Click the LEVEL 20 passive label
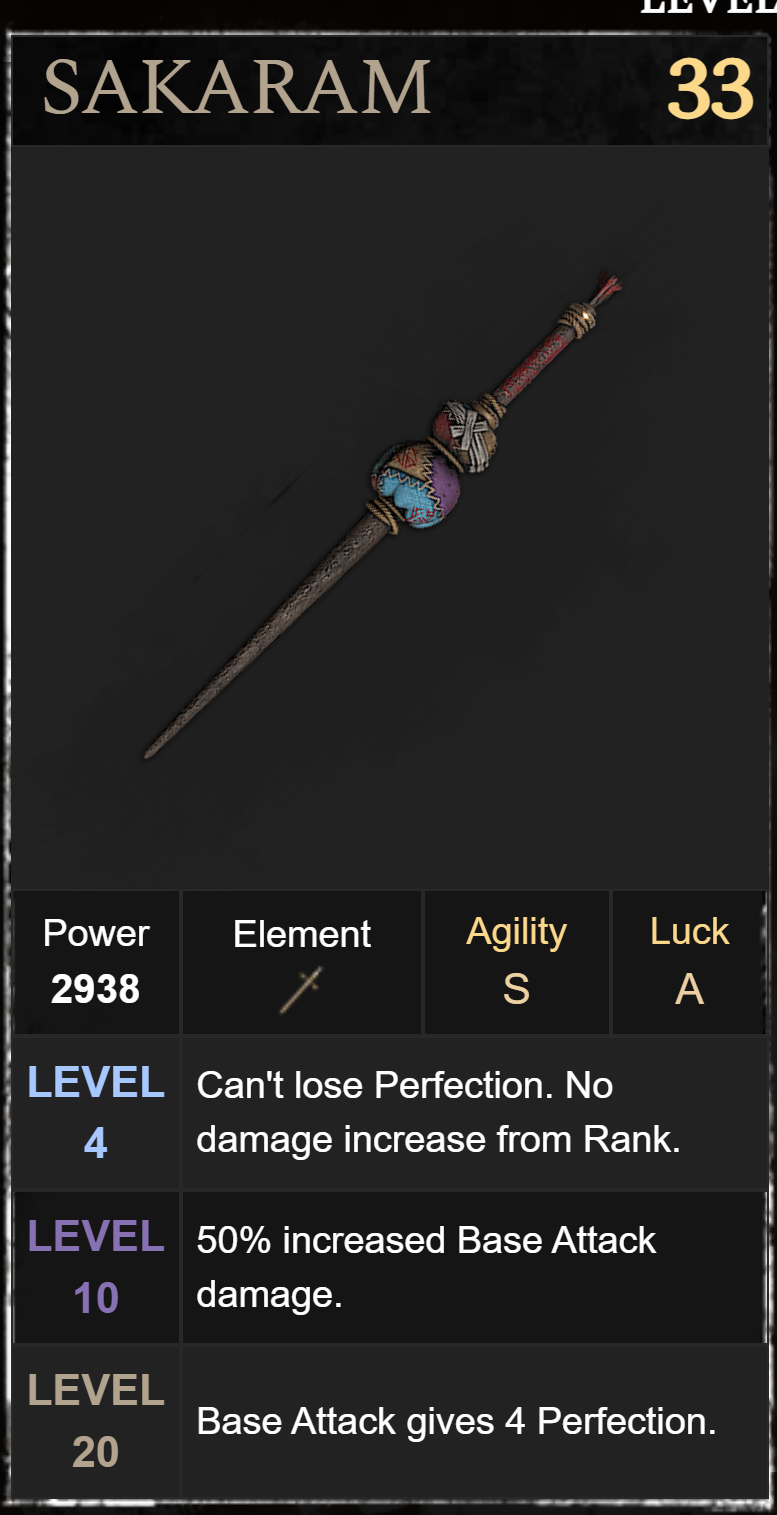Viewport: 777px width, 1515px height. click(x=96, y=1421)
